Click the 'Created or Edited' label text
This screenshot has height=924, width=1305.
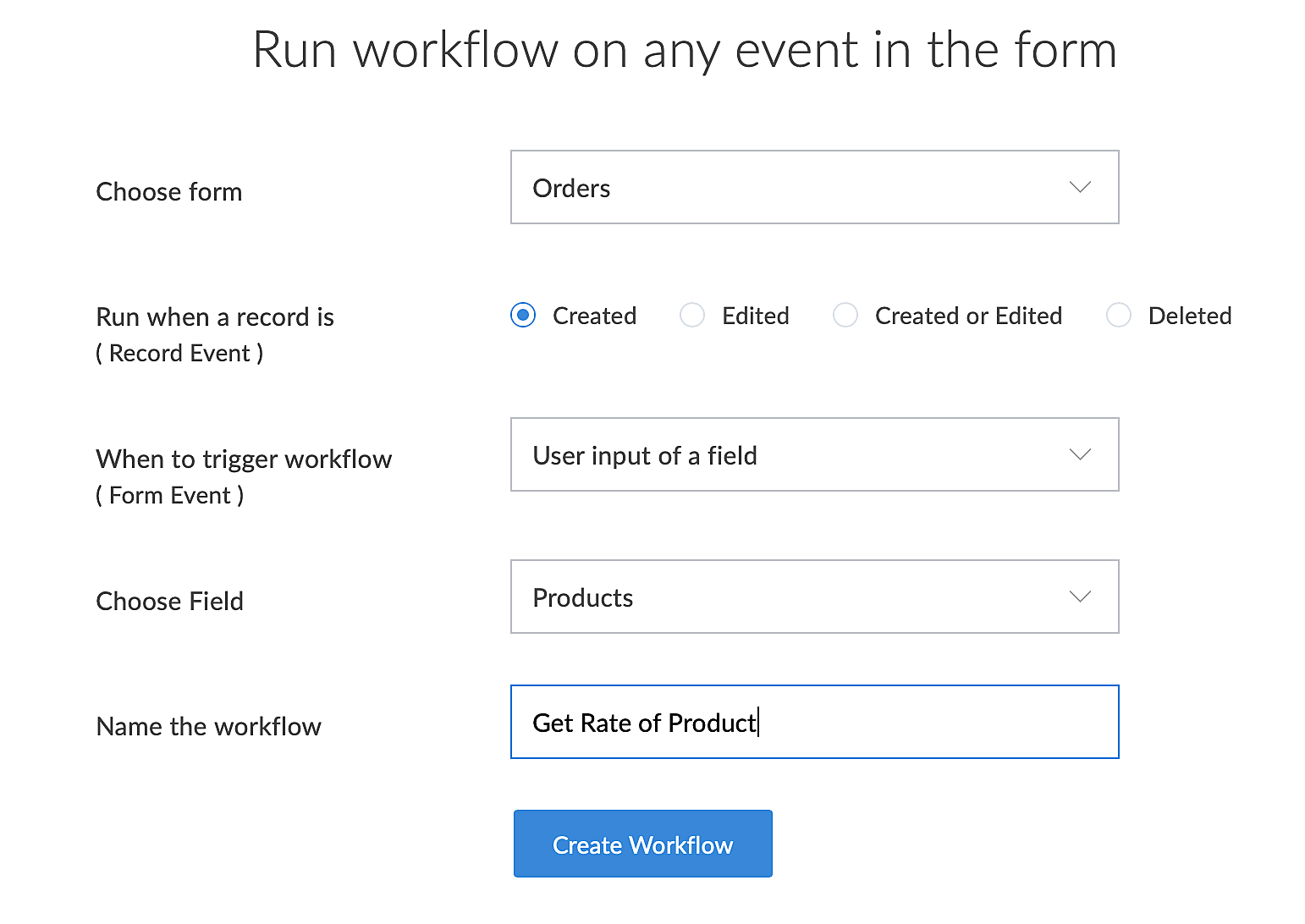point(968,316)
